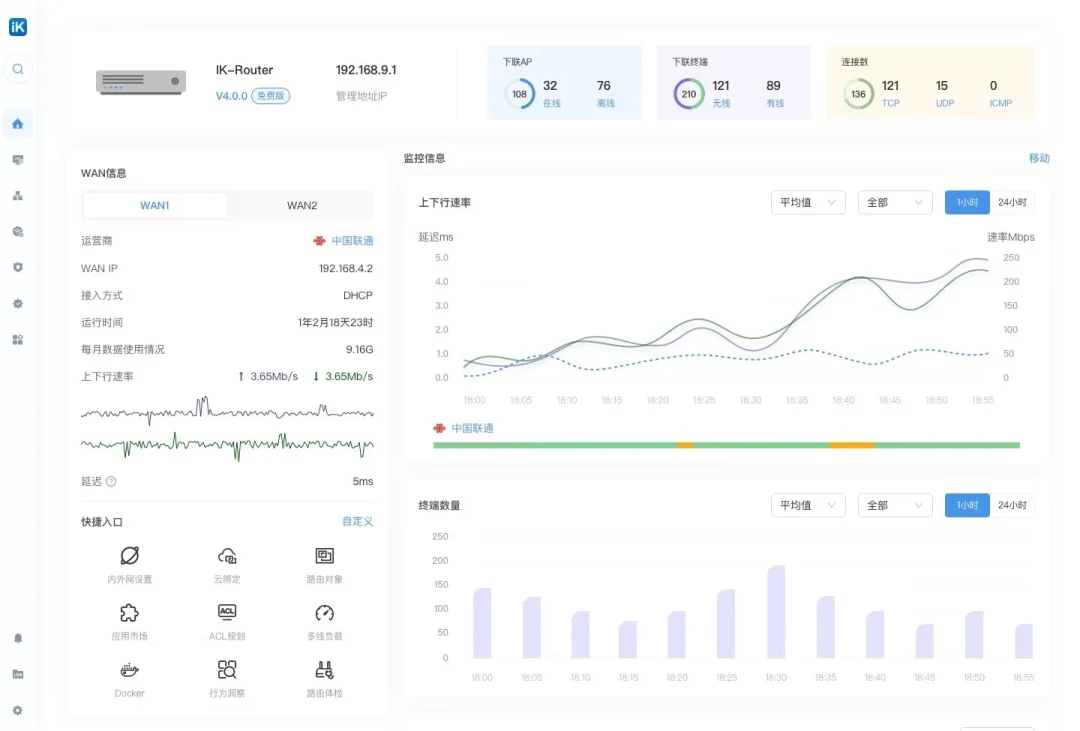Open 多线负载 gauge icon
This screenshot has width=1080, height=731.
(x=324, y=612)
